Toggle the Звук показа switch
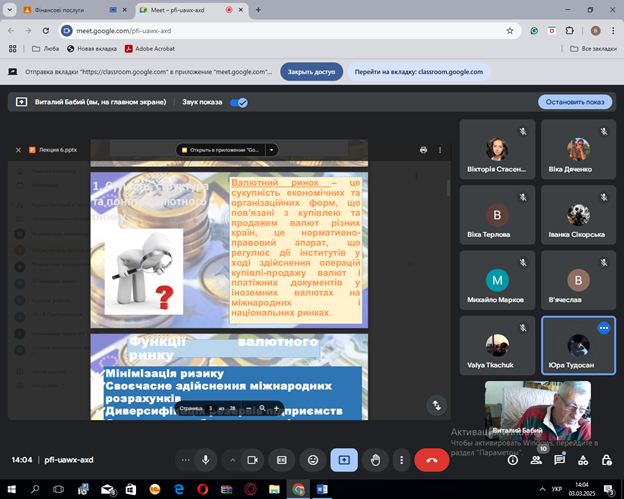This screenshot has width=624, height=499. 239,102
